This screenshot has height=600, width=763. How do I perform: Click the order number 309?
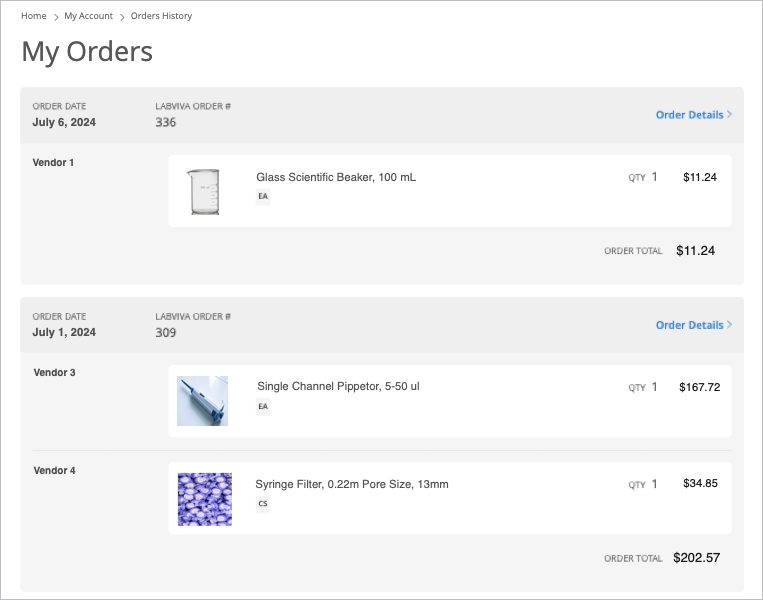165,332
